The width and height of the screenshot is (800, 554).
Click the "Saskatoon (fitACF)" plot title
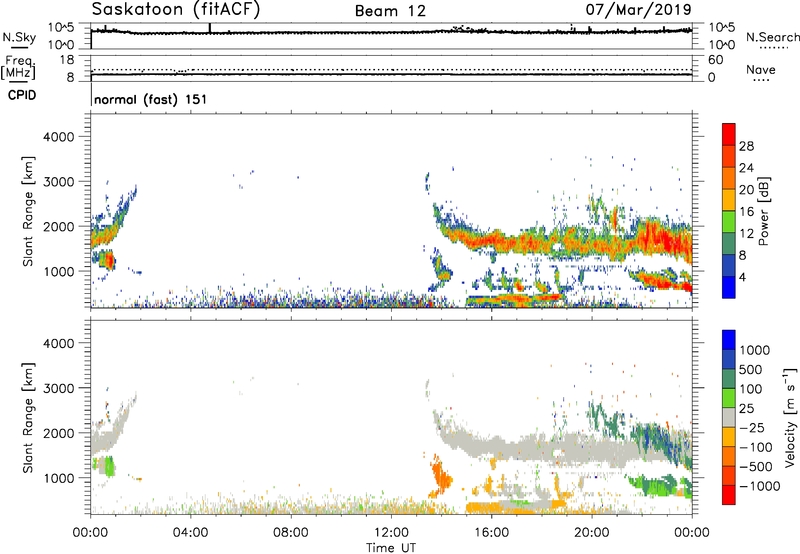[x=176, y=10]
